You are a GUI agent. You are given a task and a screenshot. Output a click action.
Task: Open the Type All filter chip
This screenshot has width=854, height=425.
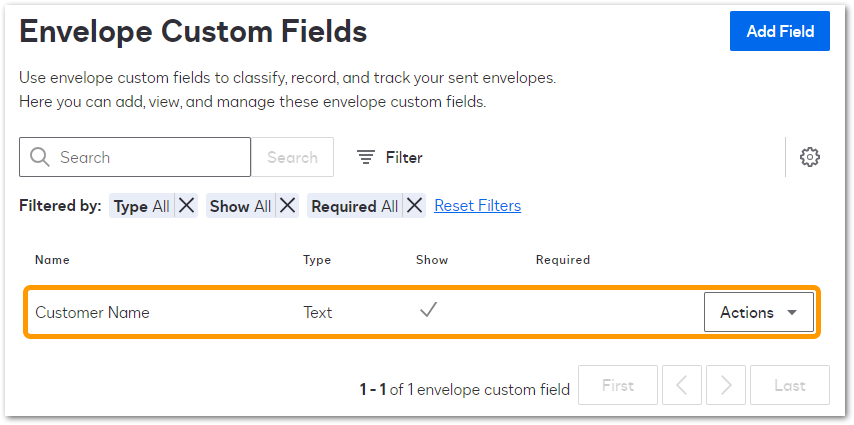[142, 206]
